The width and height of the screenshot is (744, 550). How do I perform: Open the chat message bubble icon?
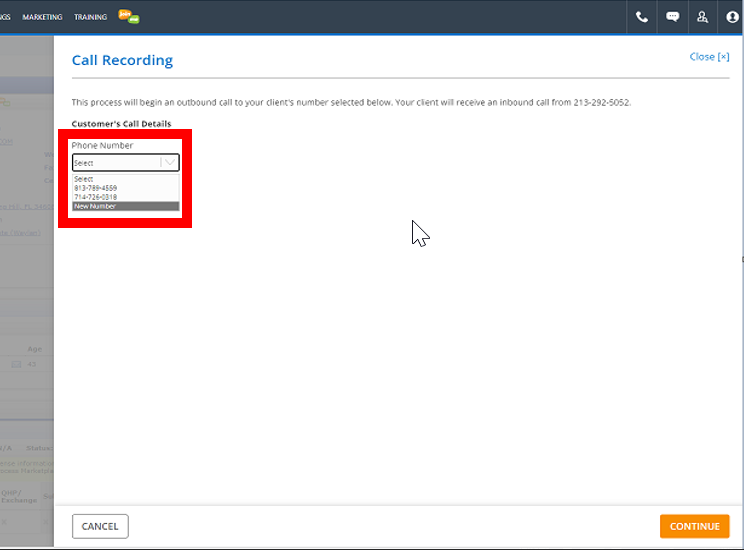click(x=672, y=17)
